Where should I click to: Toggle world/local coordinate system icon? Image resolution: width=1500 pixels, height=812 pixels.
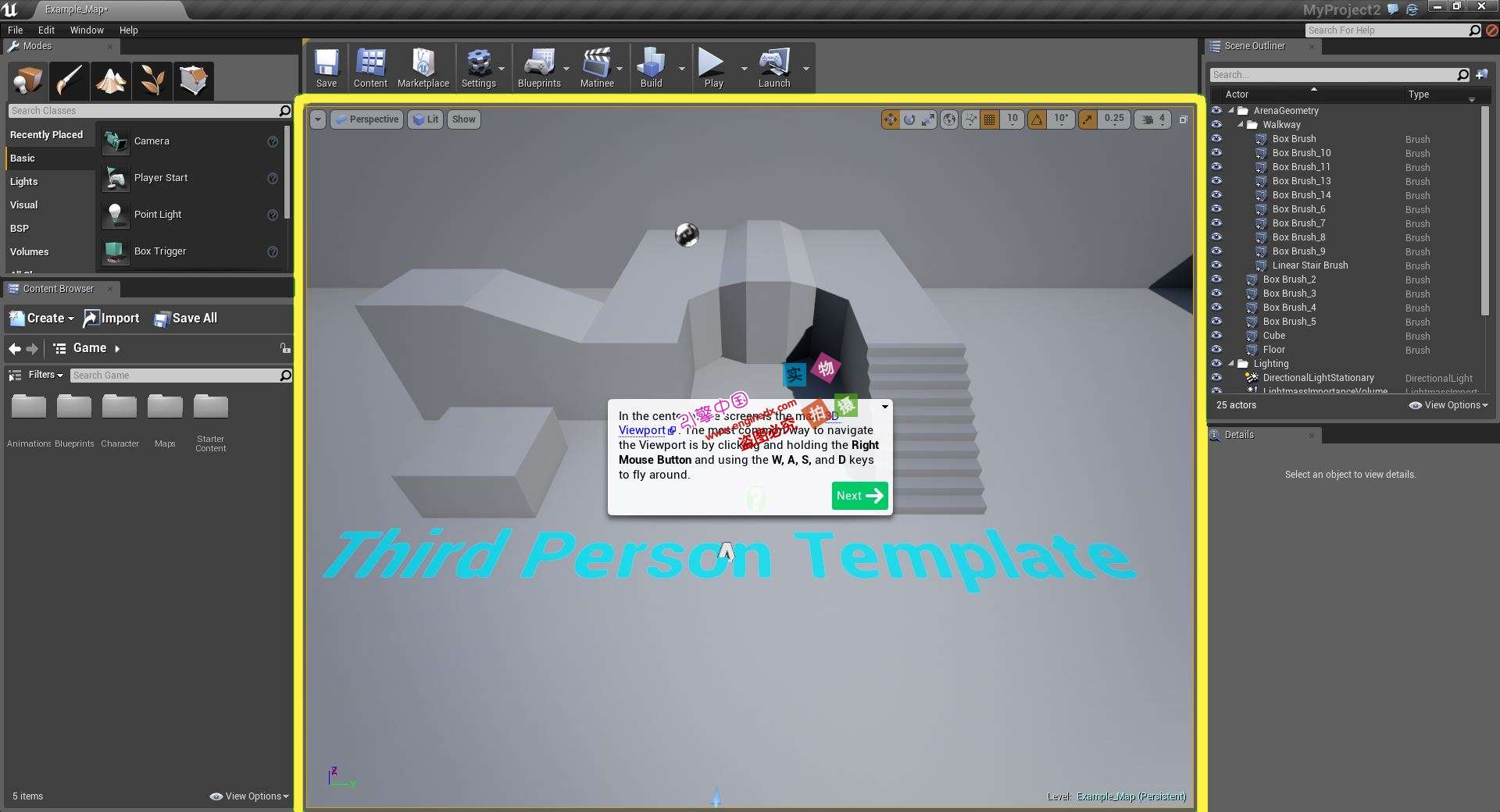(949, 119)
